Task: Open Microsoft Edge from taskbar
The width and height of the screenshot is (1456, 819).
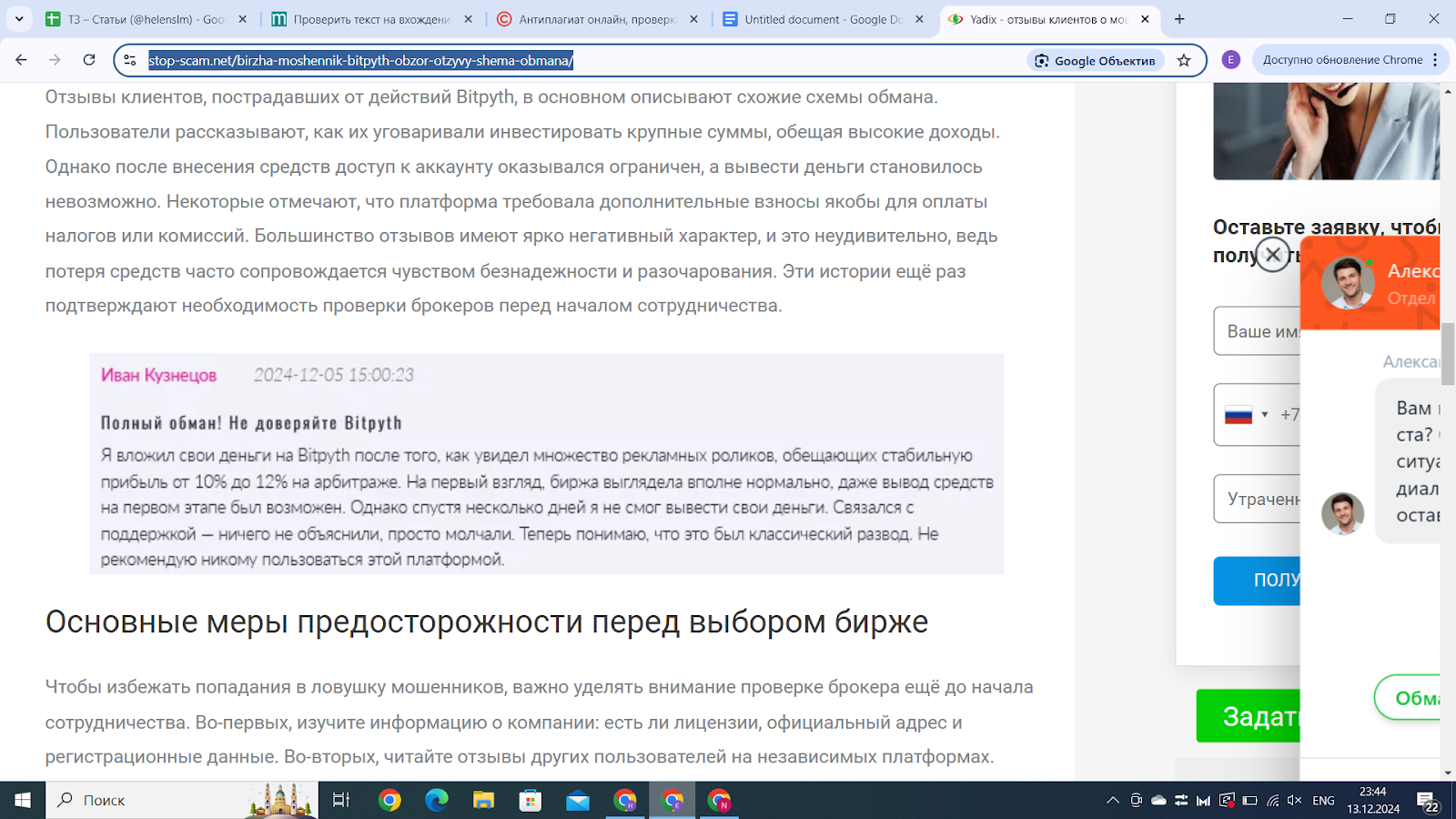Action: pos(437,800)
